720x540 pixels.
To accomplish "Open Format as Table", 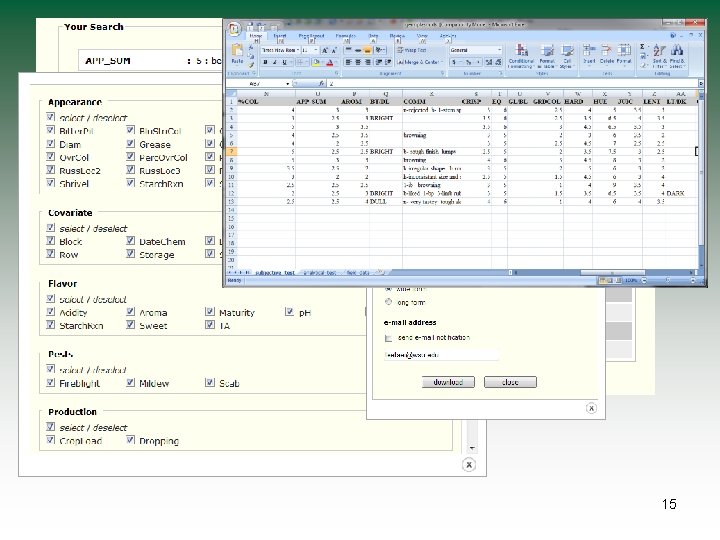I will tap(547, 56).
